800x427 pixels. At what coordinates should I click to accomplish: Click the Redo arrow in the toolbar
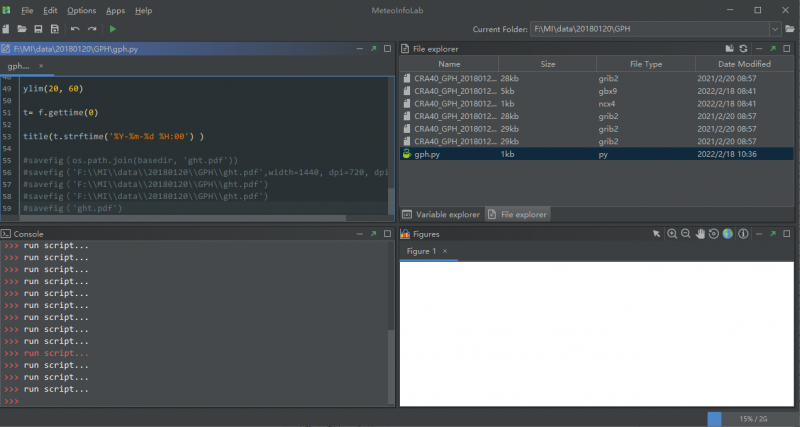92,29
